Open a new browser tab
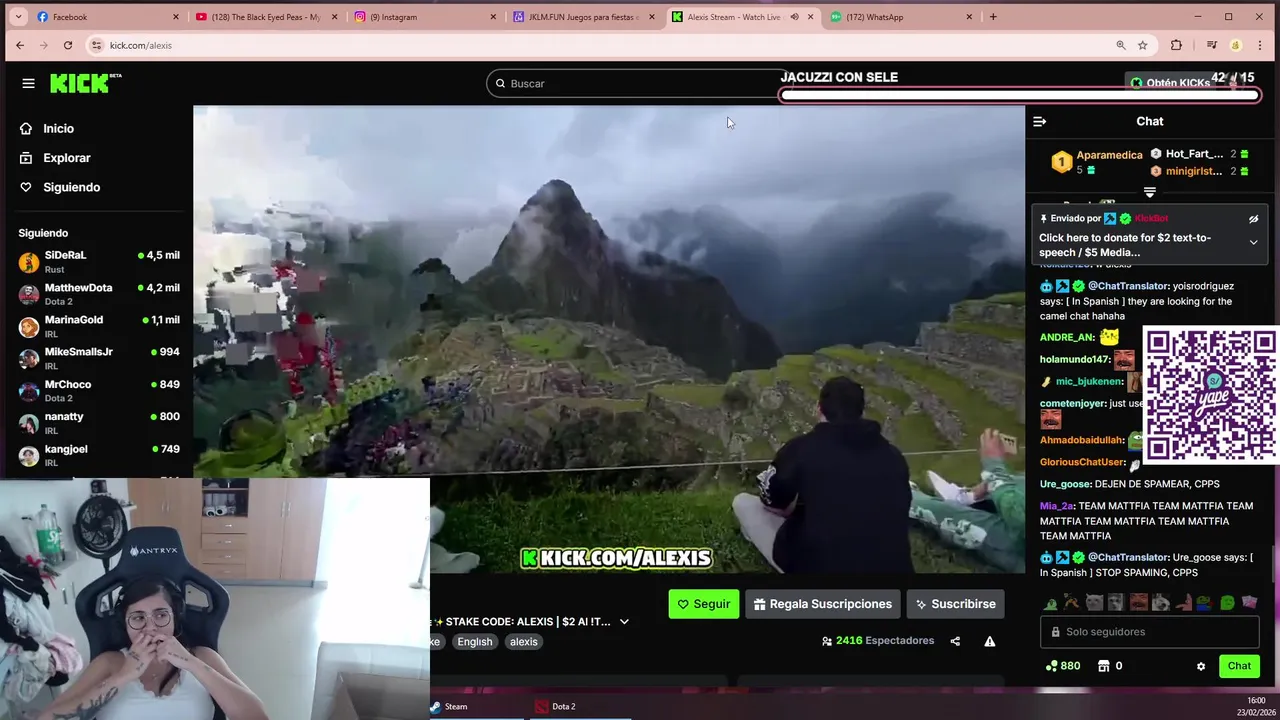This screenshot has height=720, width=1280. tap(993, 17)
